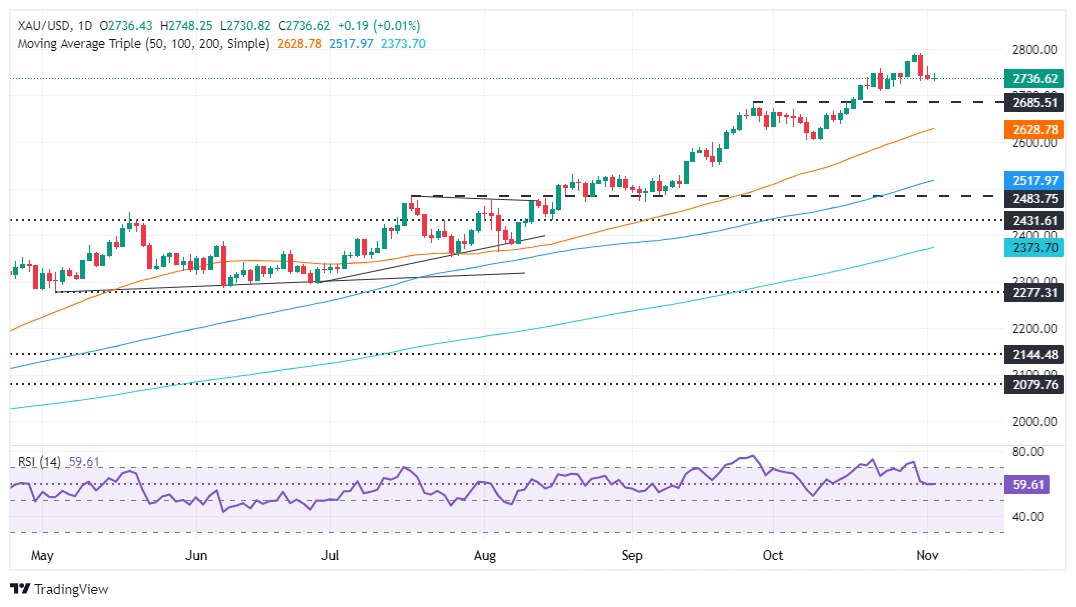Click the 2144.48 price level label
This screenshot has height=607, width=1076.
(1035, 354)
